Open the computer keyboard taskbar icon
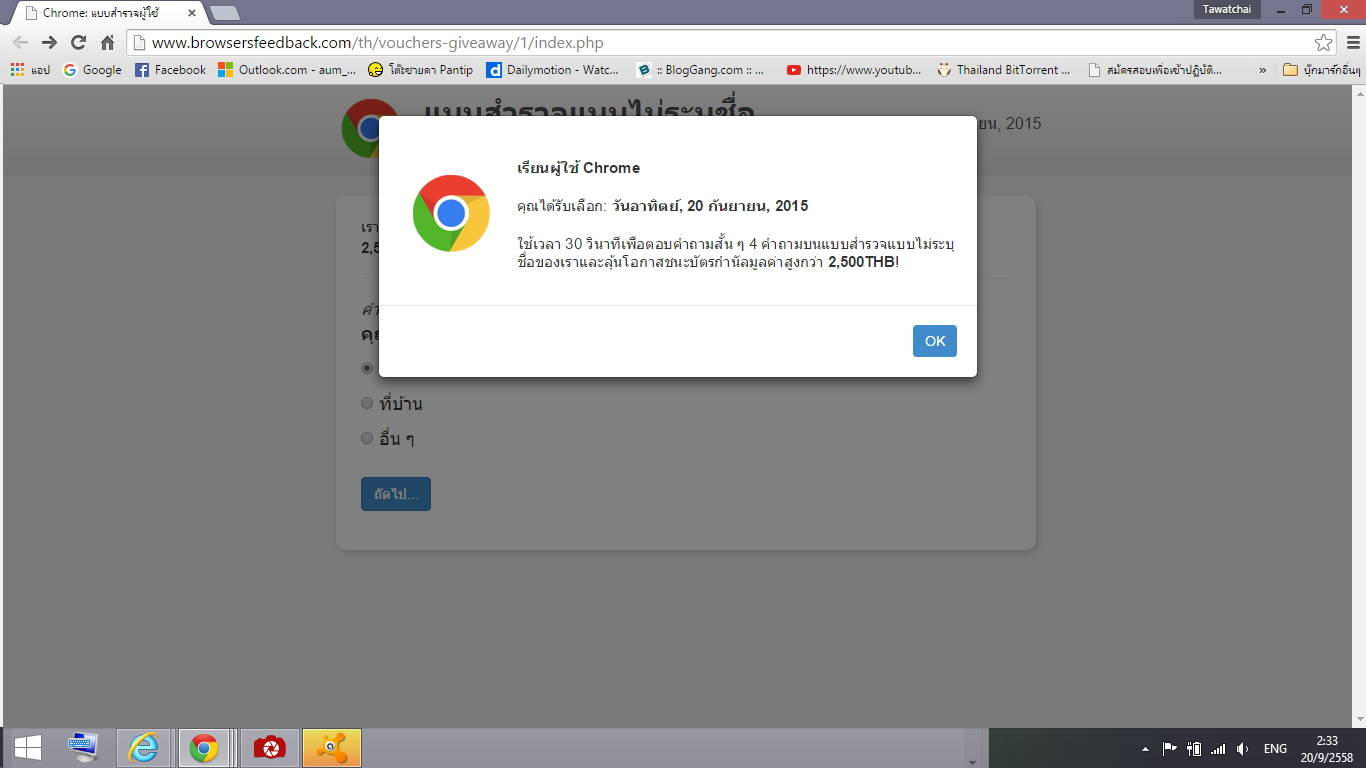The width and height of the screenshot is (1366, 768). (83, 747)
